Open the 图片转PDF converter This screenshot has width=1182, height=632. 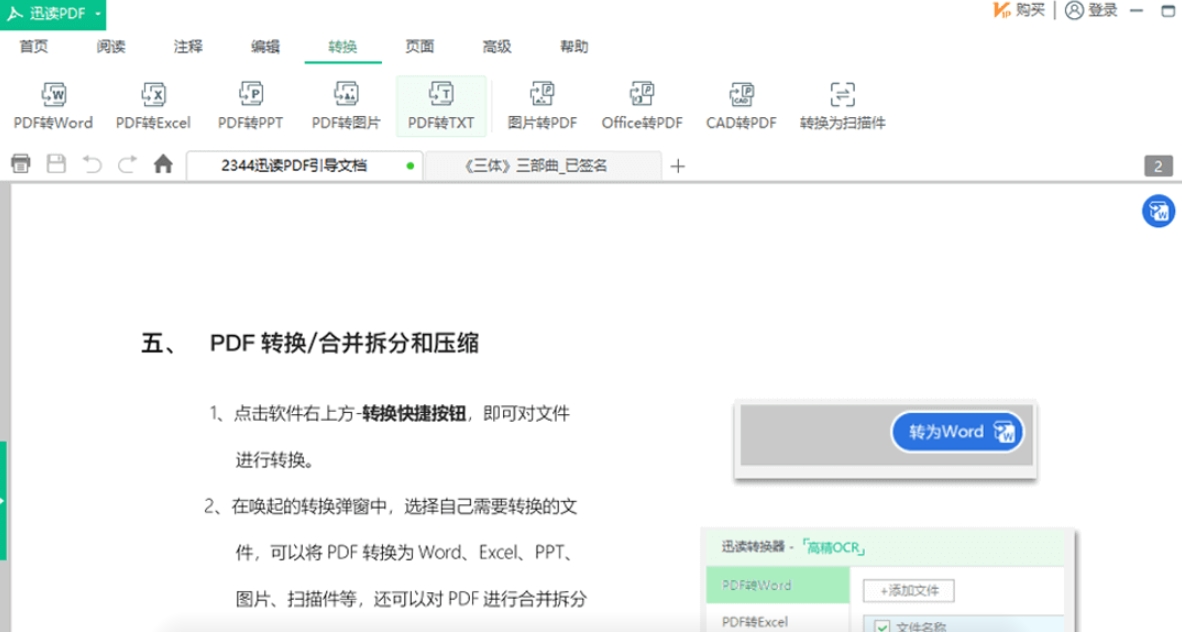point(542,106)
